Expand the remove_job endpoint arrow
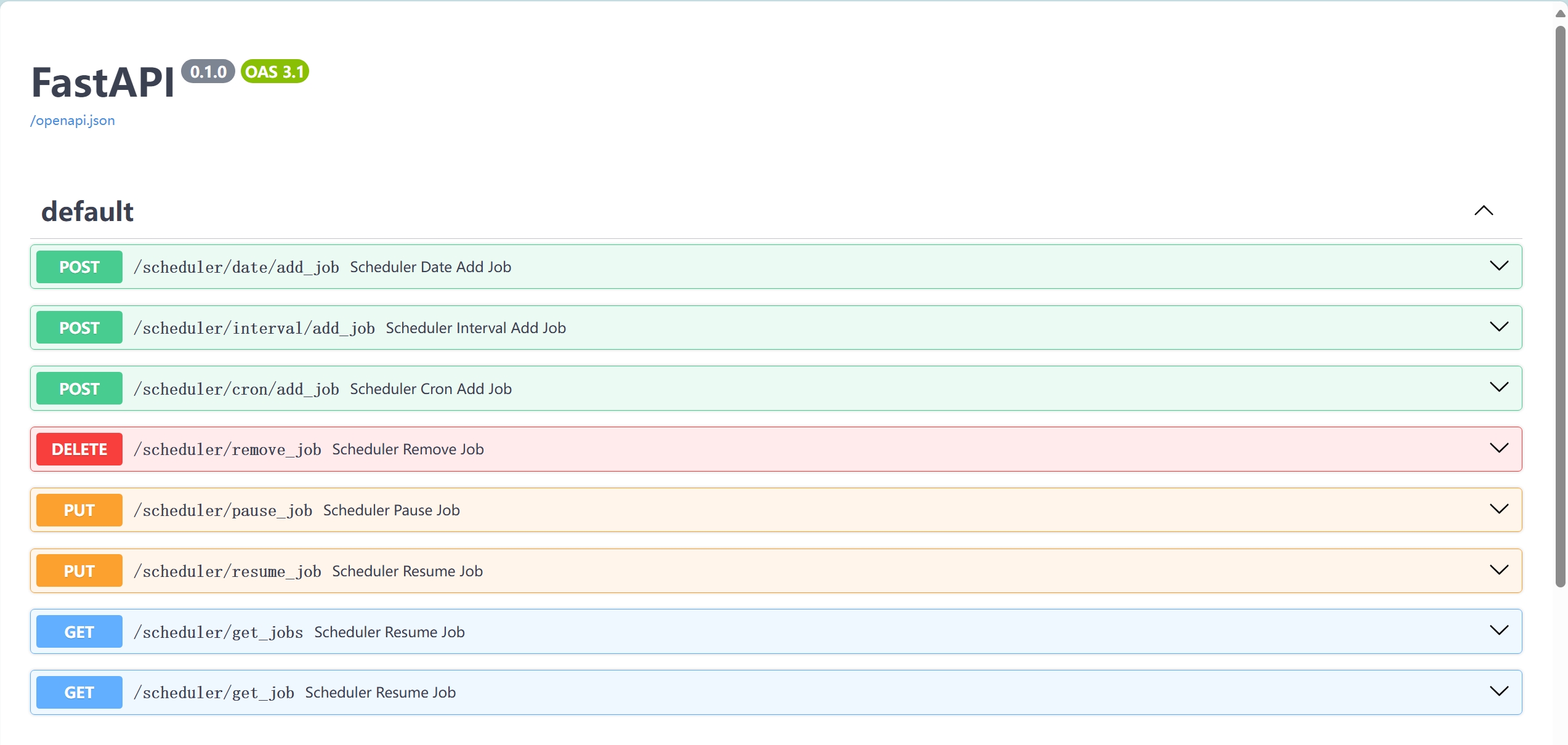1568x745 pixels. point(1498,448)
